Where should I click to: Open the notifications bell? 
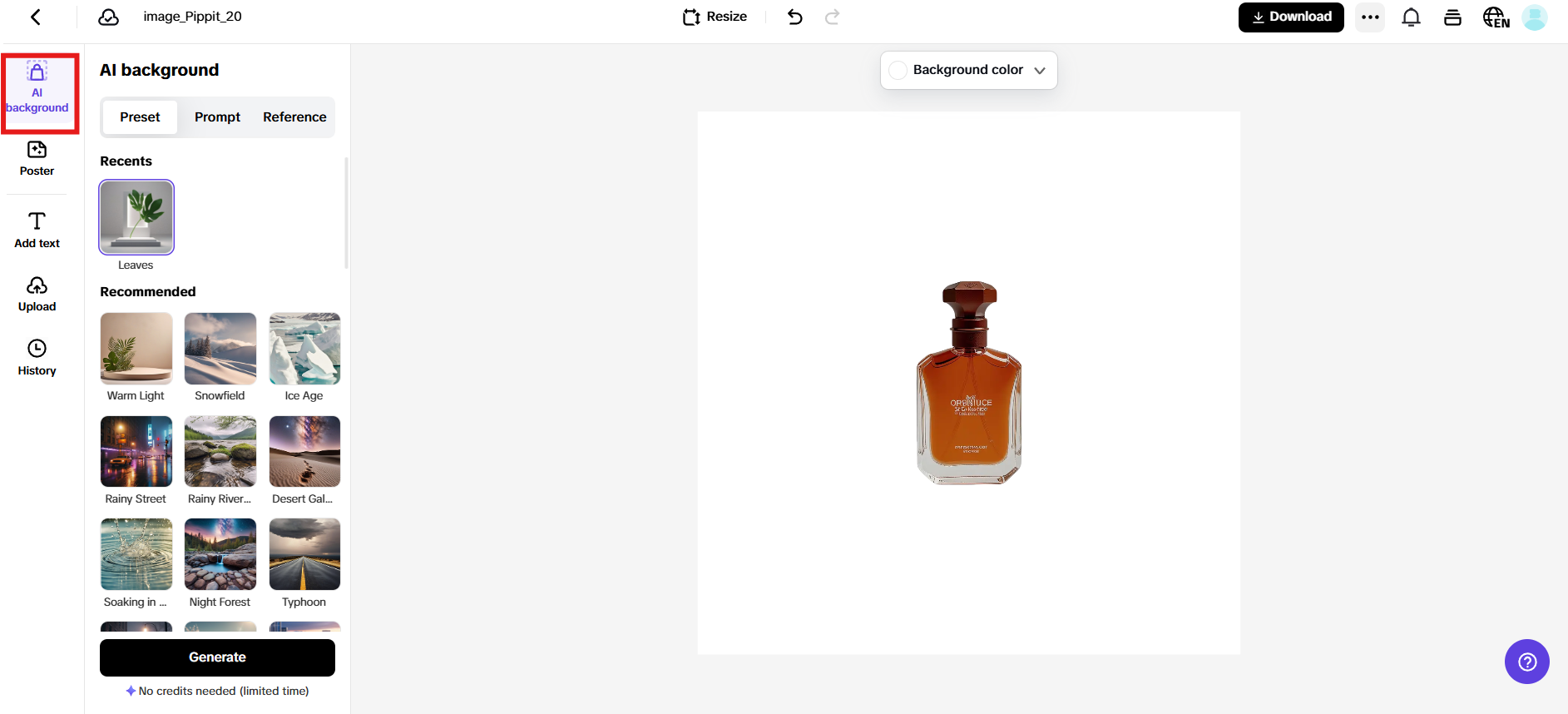1411,17
